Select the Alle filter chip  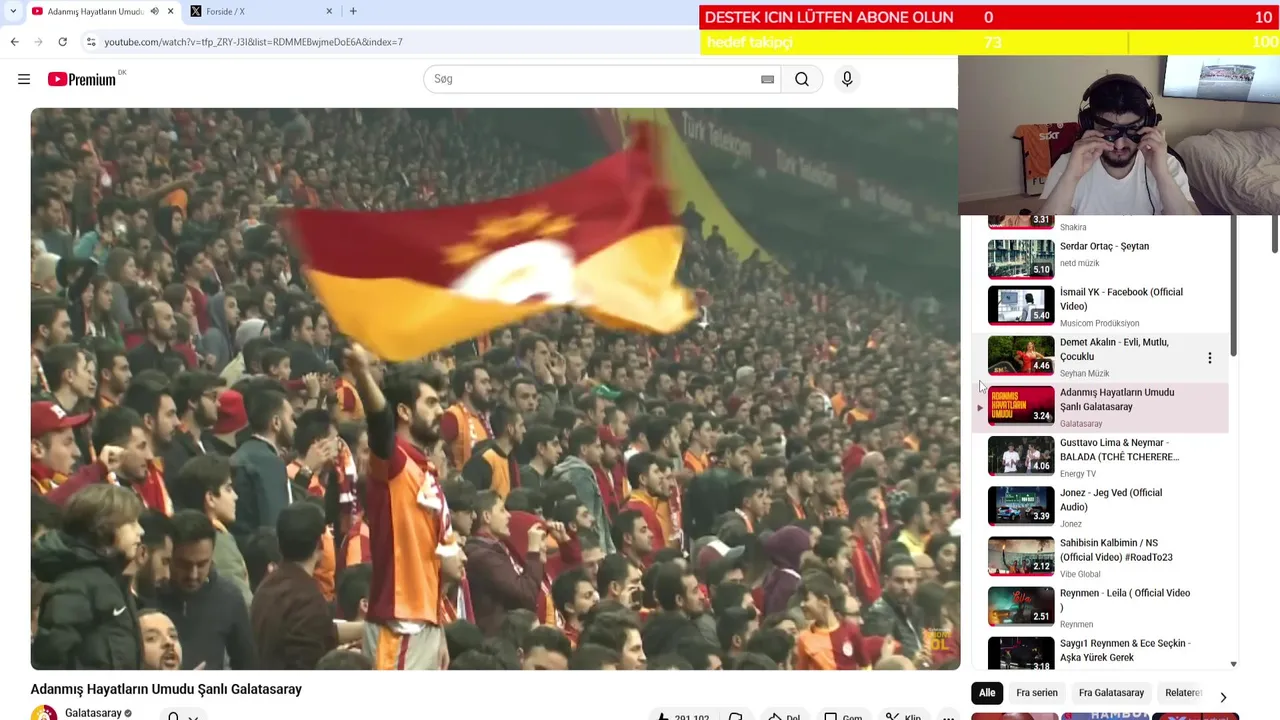pyautogui.click(x=987, y=692)
